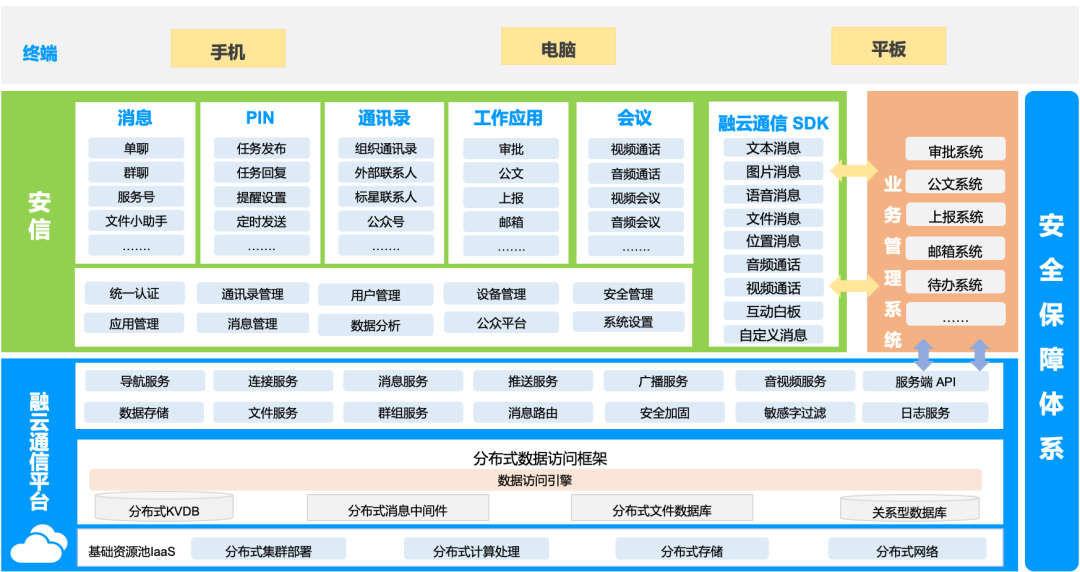Click the left blue vertical double arrow
This screenshot has width=1080, height=572.
pyautogui.click(x=924, y=354)
